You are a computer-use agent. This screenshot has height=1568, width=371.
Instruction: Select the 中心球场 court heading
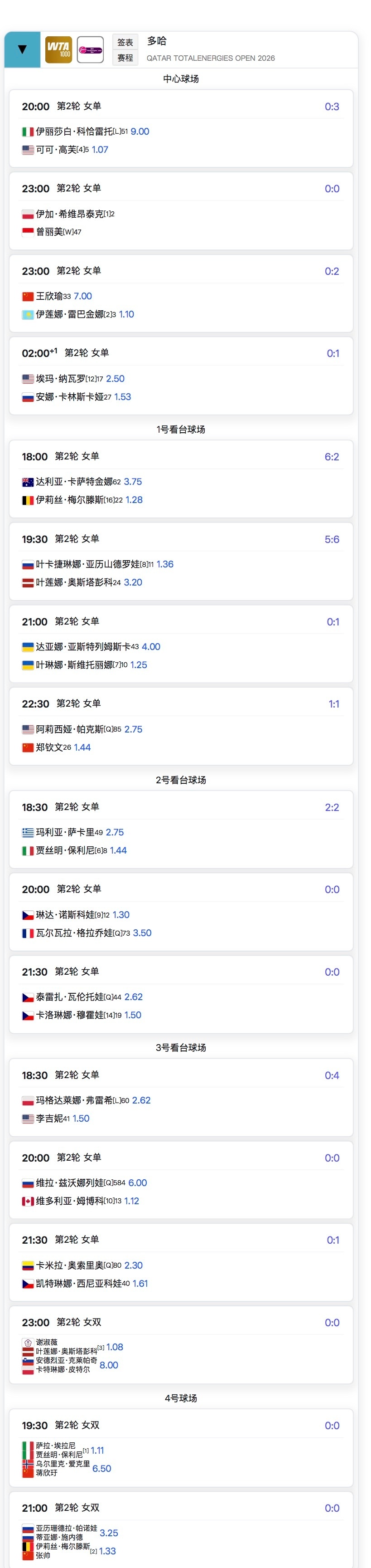tap(181, 79)
